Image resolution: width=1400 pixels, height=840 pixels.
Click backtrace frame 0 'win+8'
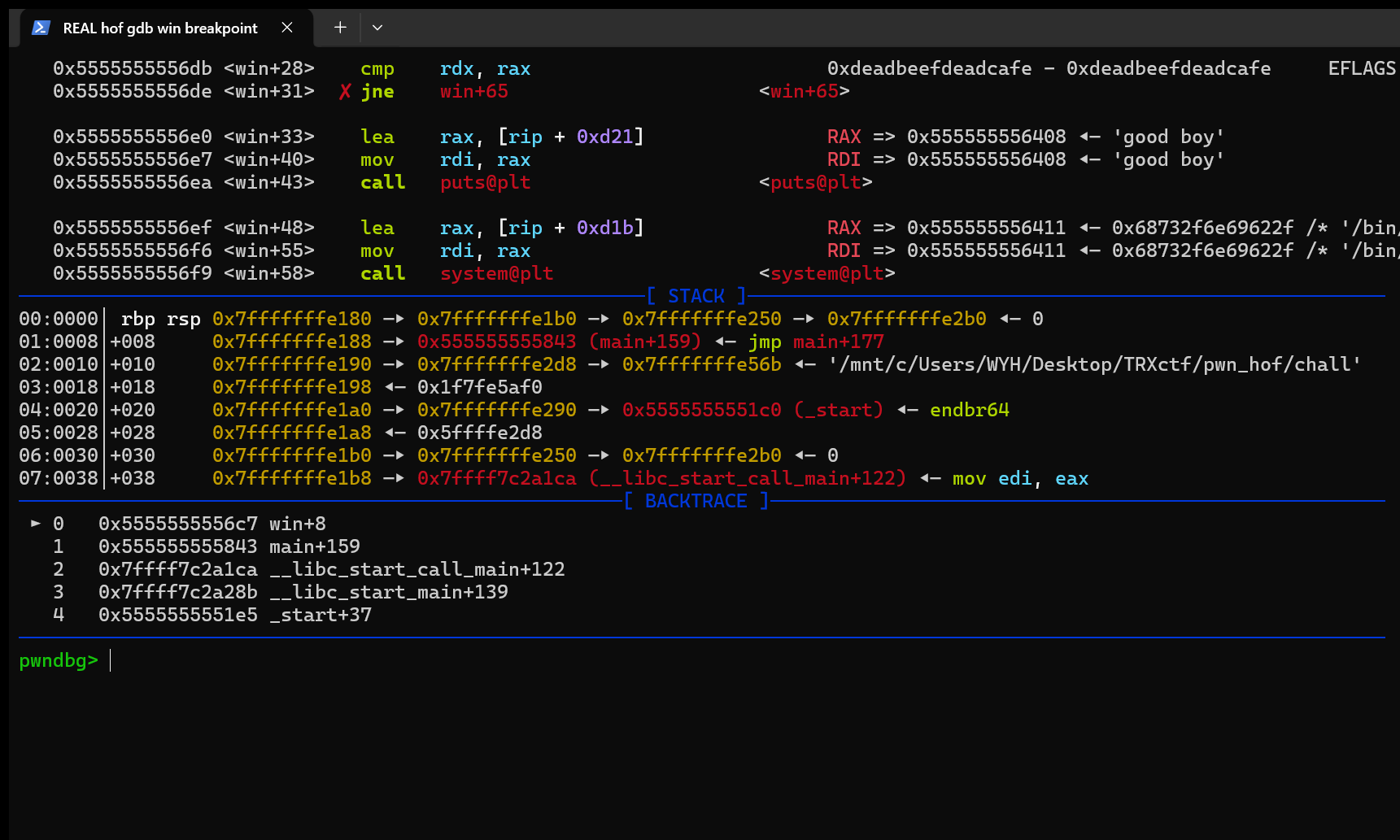298,524
